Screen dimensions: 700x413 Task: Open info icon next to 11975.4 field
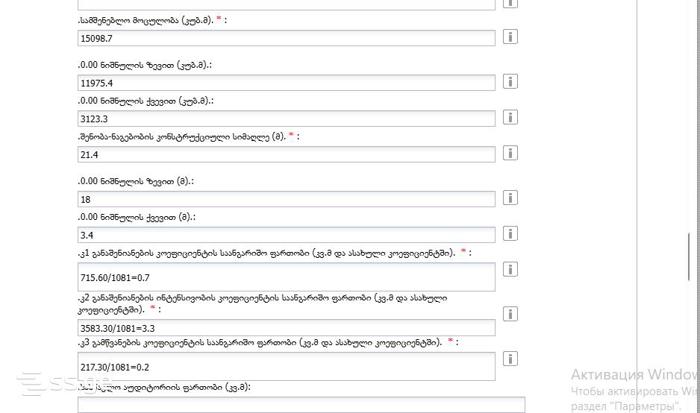click(510, 81)
